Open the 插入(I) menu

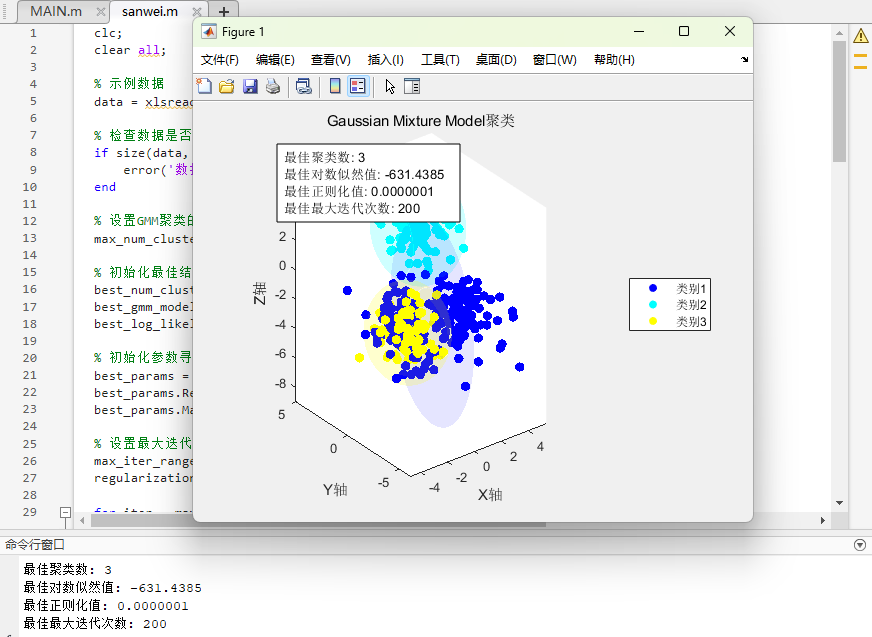(x=385, y=60)
